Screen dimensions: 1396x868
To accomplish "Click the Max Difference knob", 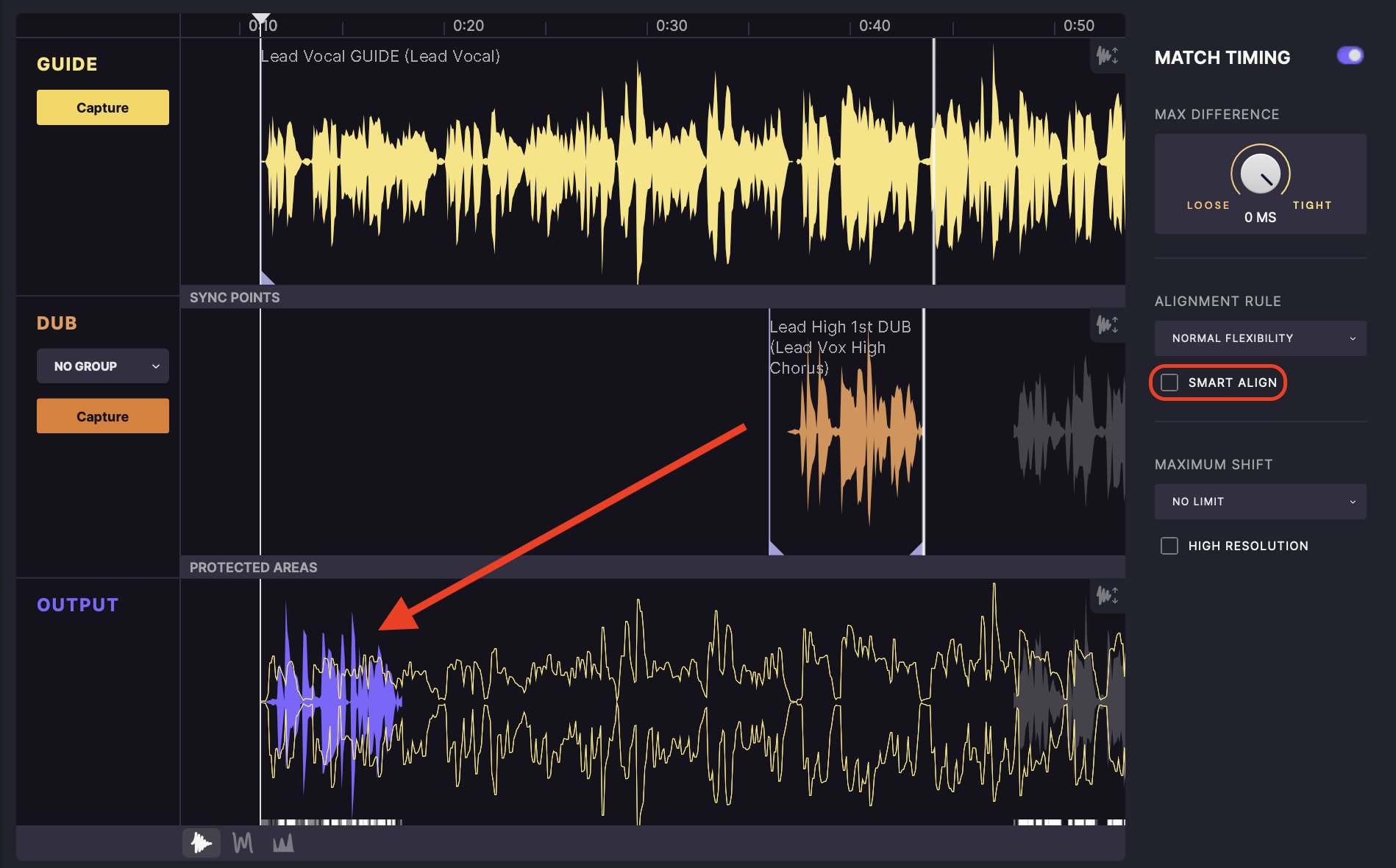I will pos(1260,174).
